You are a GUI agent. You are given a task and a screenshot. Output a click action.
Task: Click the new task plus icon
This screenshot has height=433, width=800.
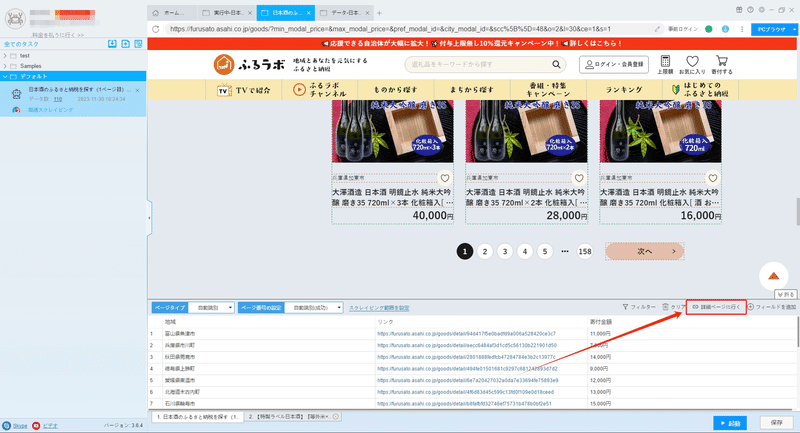(x=126, y=44)
